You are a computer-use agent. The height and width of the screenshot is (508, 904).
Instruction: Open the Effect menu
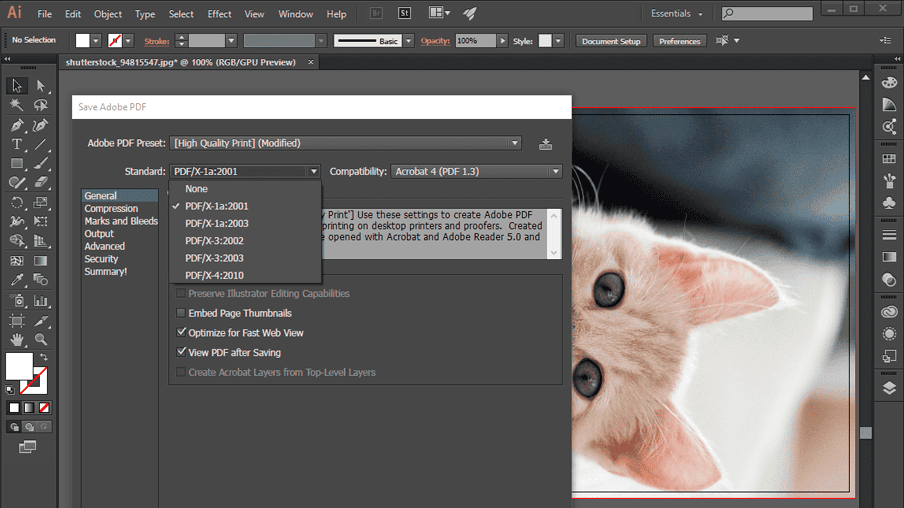click(219, 14)
